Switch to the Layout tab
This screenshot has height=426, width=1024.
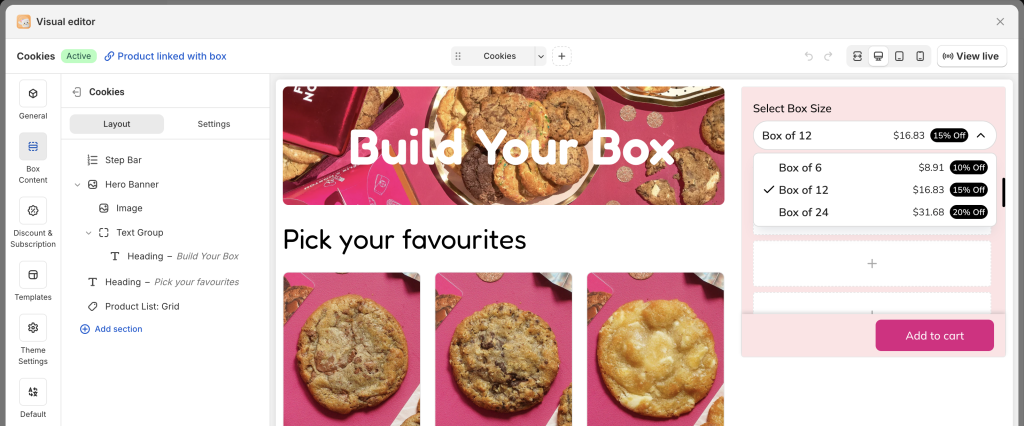click(x=117, y=124)
